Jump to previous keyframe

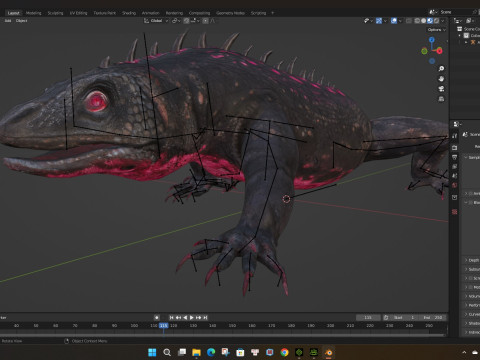pyautogui.click(x=178, y=317)
